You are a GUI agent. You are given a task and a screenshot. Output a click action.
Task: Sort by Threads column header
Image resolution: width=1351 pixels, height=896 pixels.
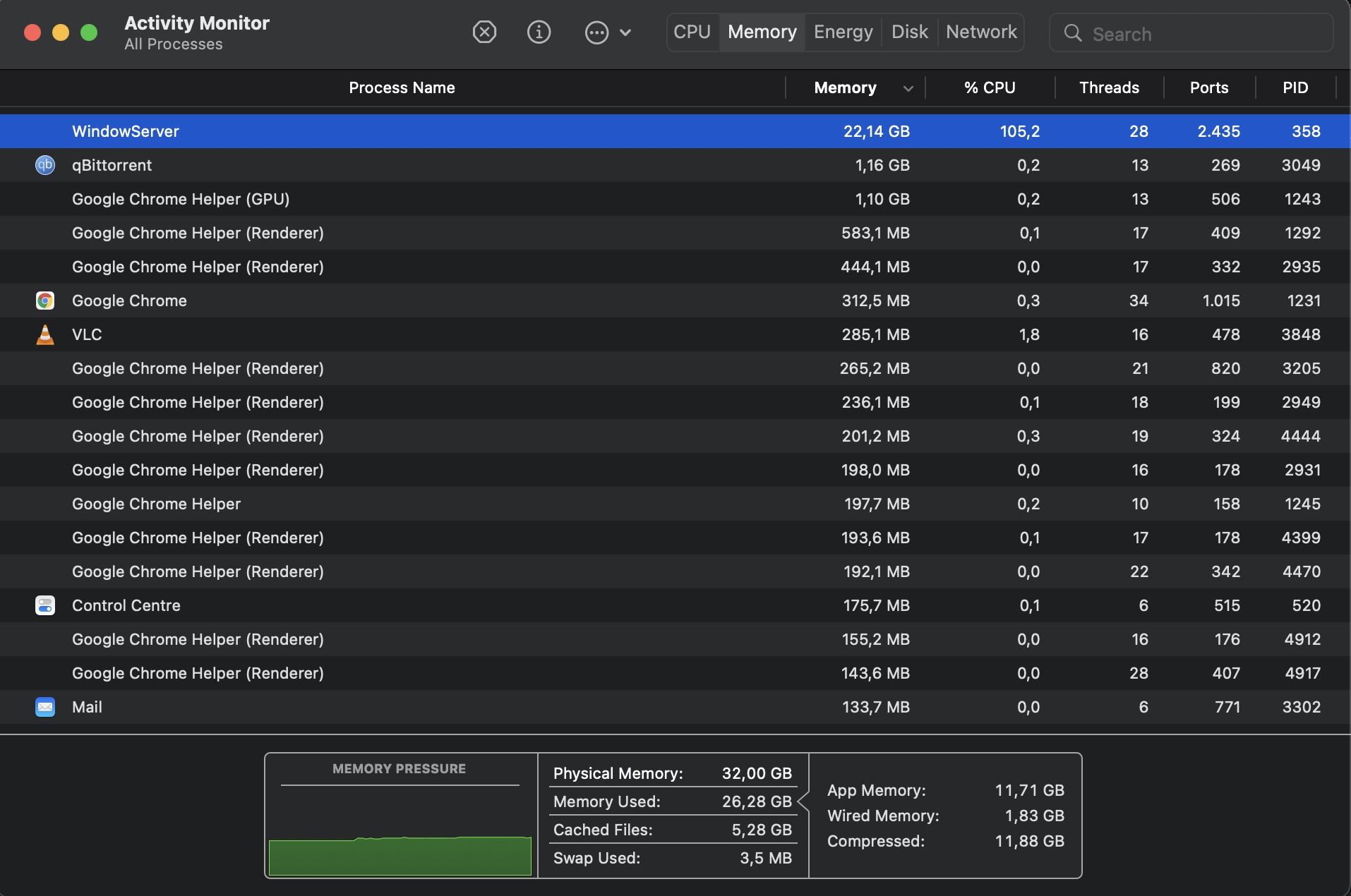1109,87
